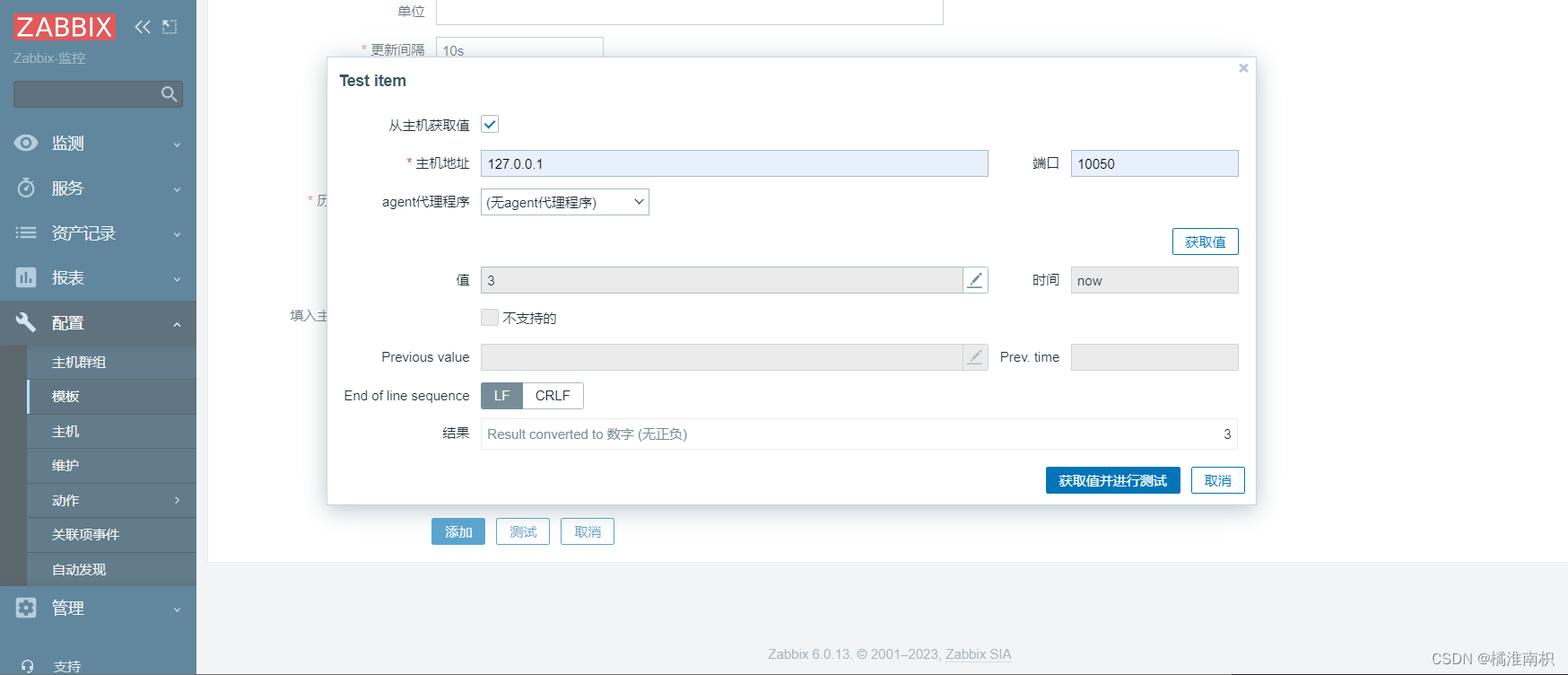This screenshot has width=1568, height=675.
Task: Close the Test item dialog
Action: coord(1243,68)
